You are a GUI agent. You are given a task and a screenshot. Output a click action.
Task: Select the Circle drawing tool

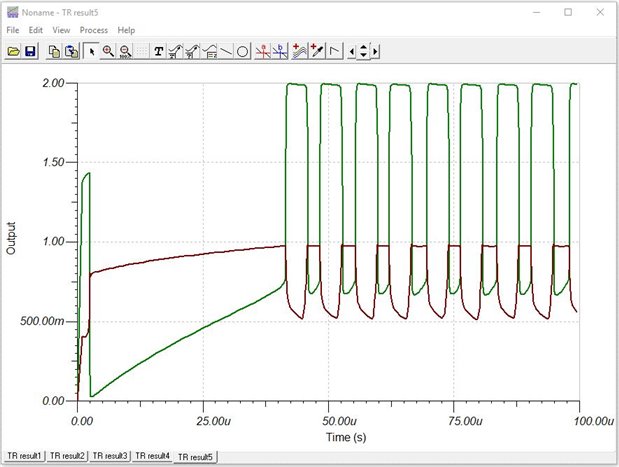click(243, 51)
